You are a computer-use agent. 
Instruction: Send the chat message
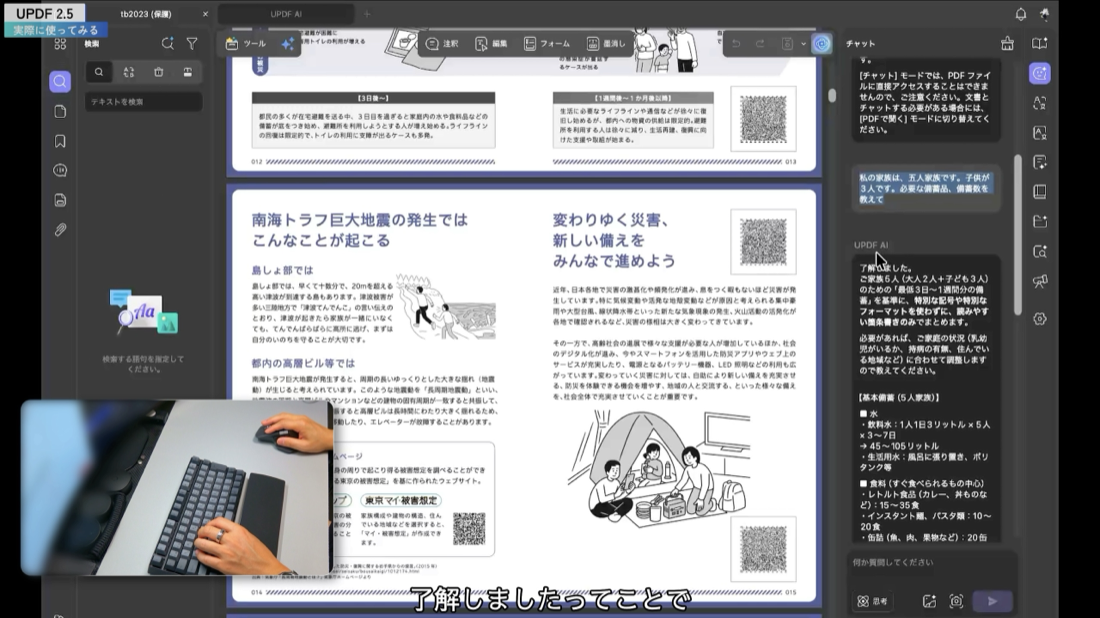coord(992,601)
